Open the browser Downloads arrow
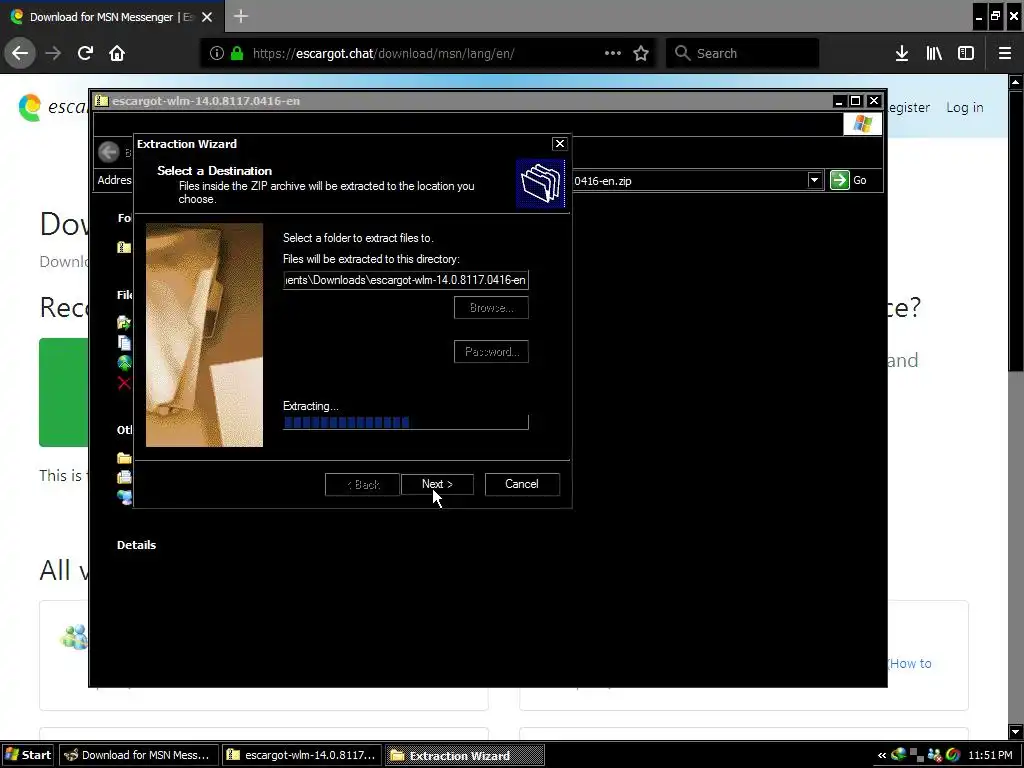This screenshot has width=1024, height=768. 902,53
